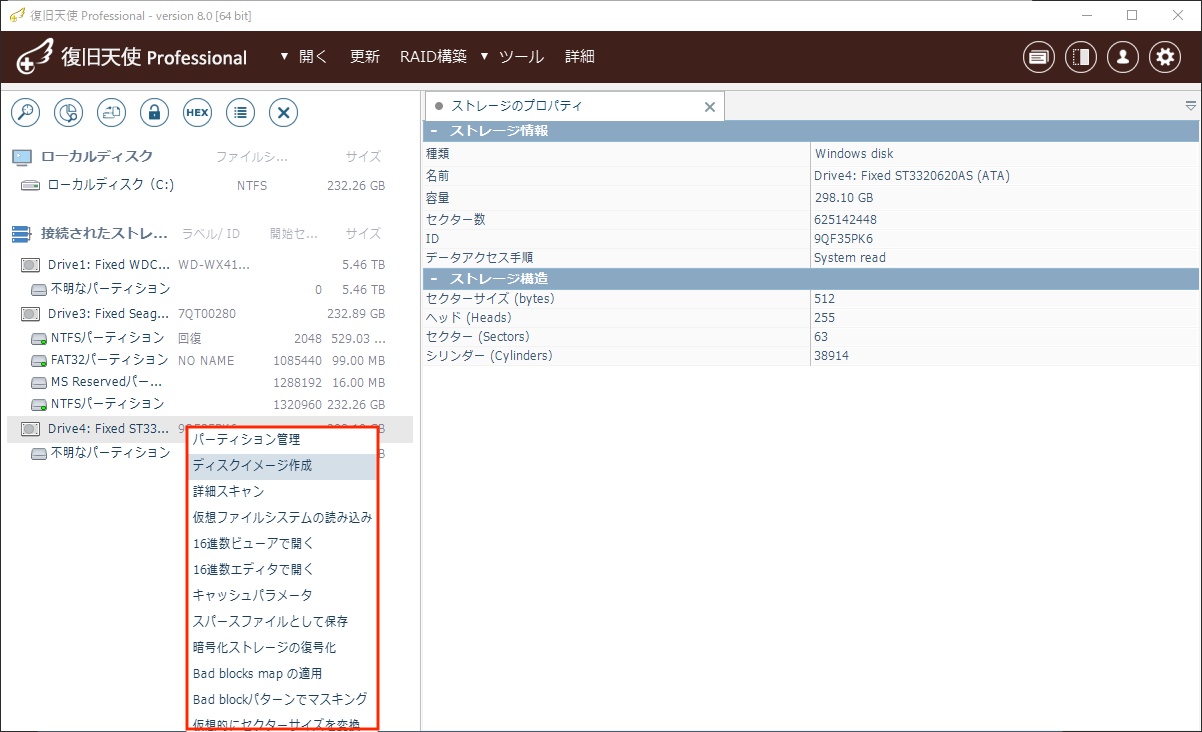
Task: Open the 開く dropdown menu
Action: (304, 57)
